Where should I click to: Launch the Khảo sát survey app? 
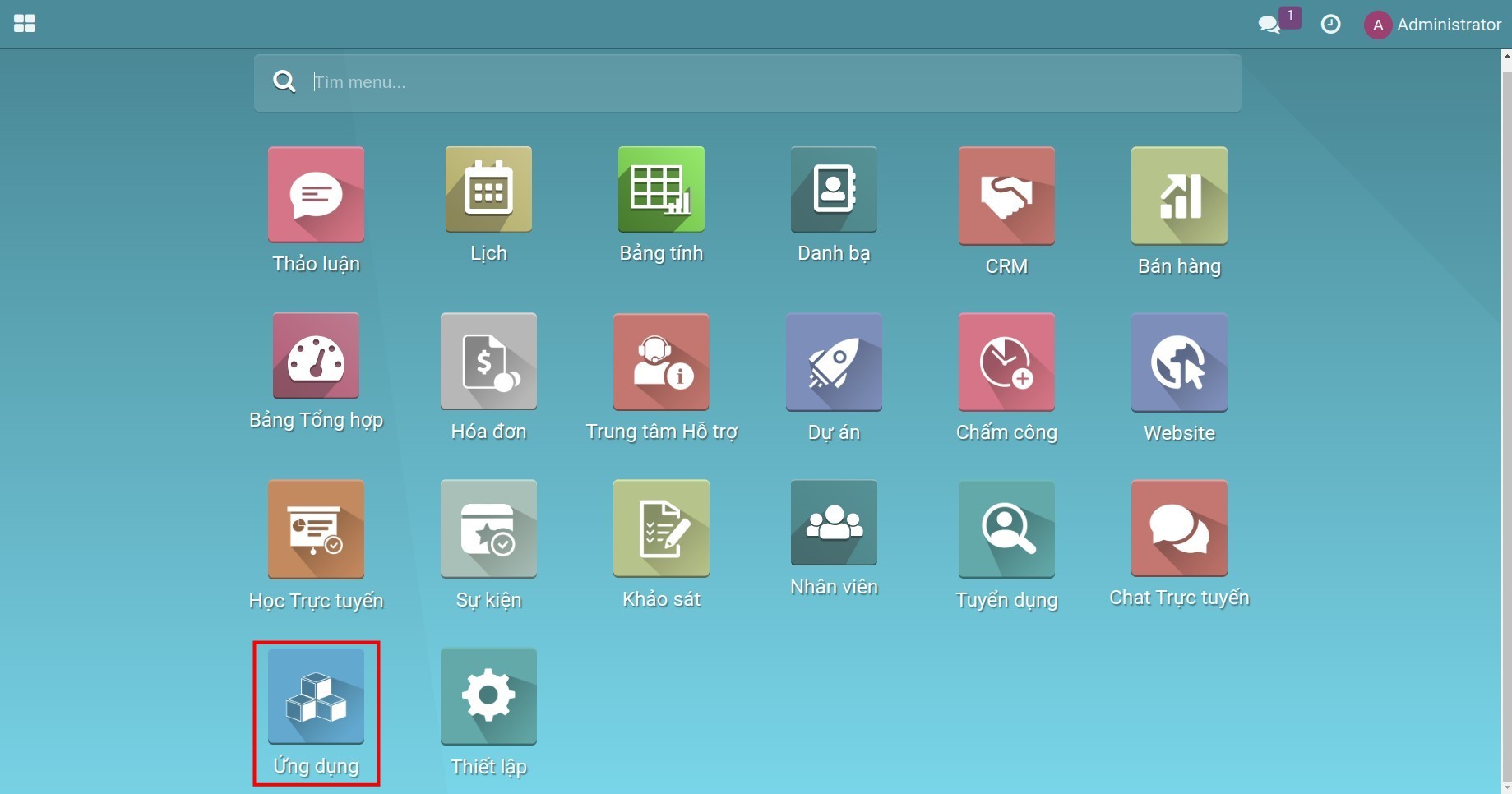[x=661, y=528]
